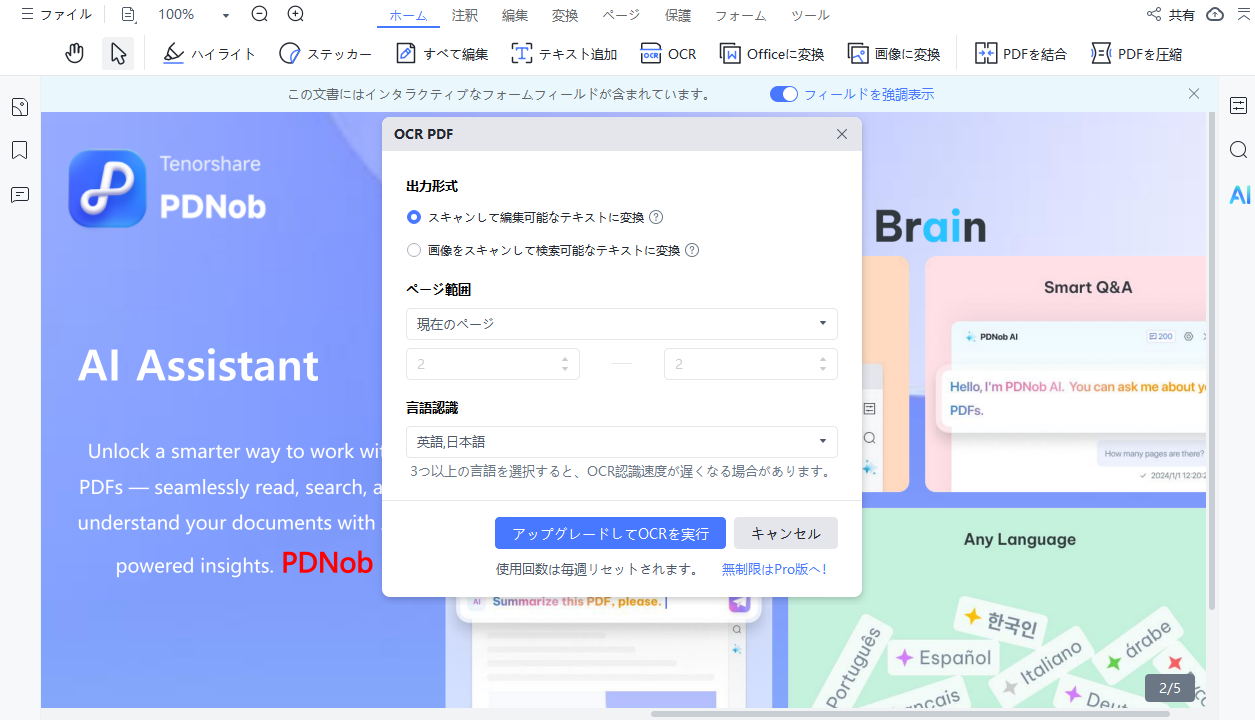Viewport: 1255px width, 720px height.
Task: Expand the page range 現在のページ dropdown
Action: 622,324
